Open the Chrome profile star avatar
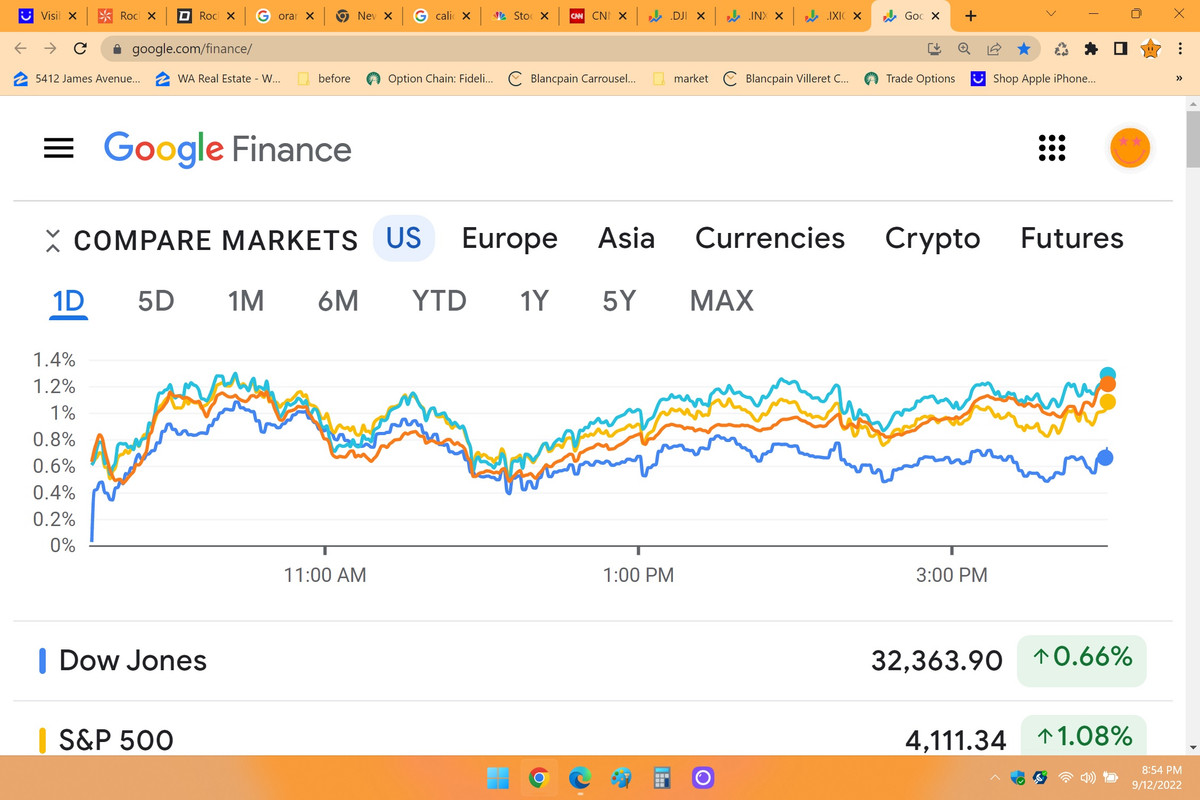 (1151, 48)
